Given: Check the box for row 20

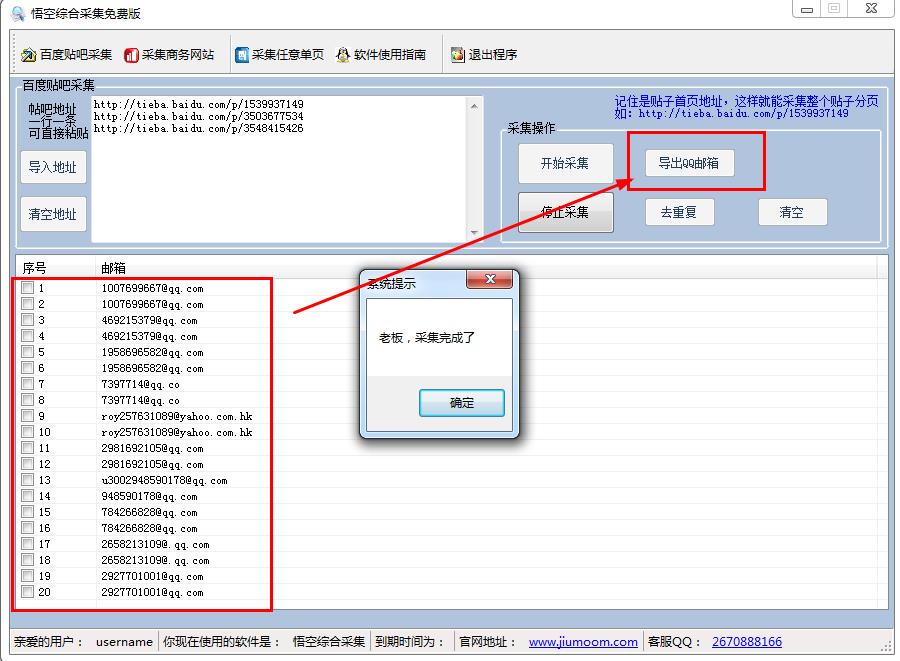Looking at the screenshot, I should coord(28,592).
